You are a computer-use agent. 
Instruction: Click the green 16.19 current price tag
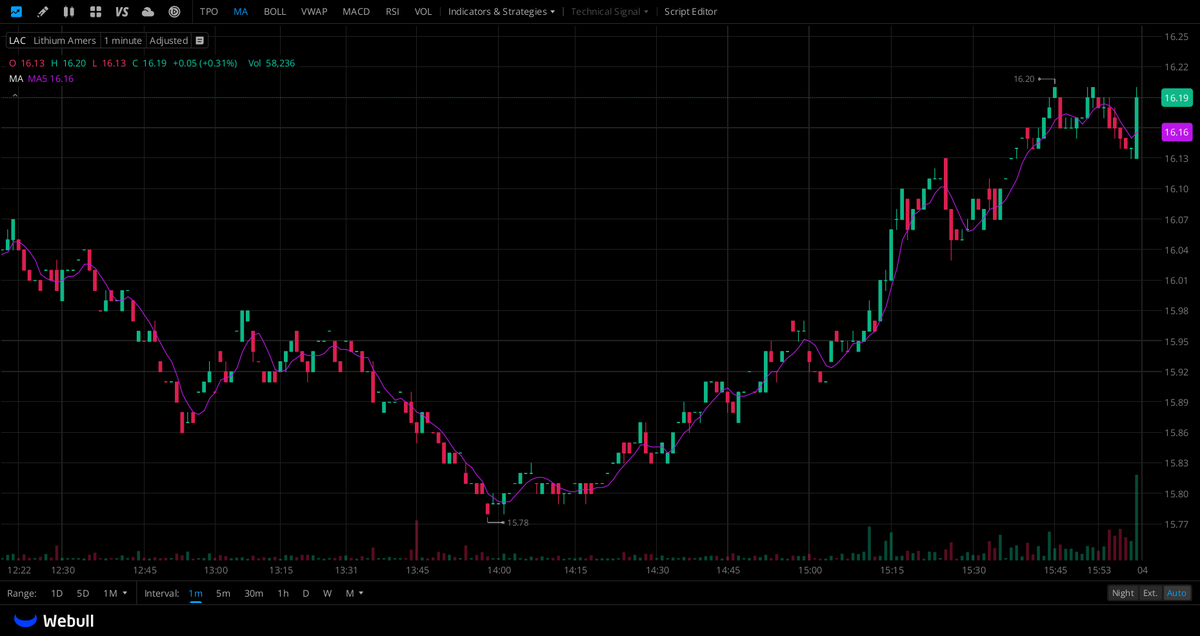pos(1176,98)
